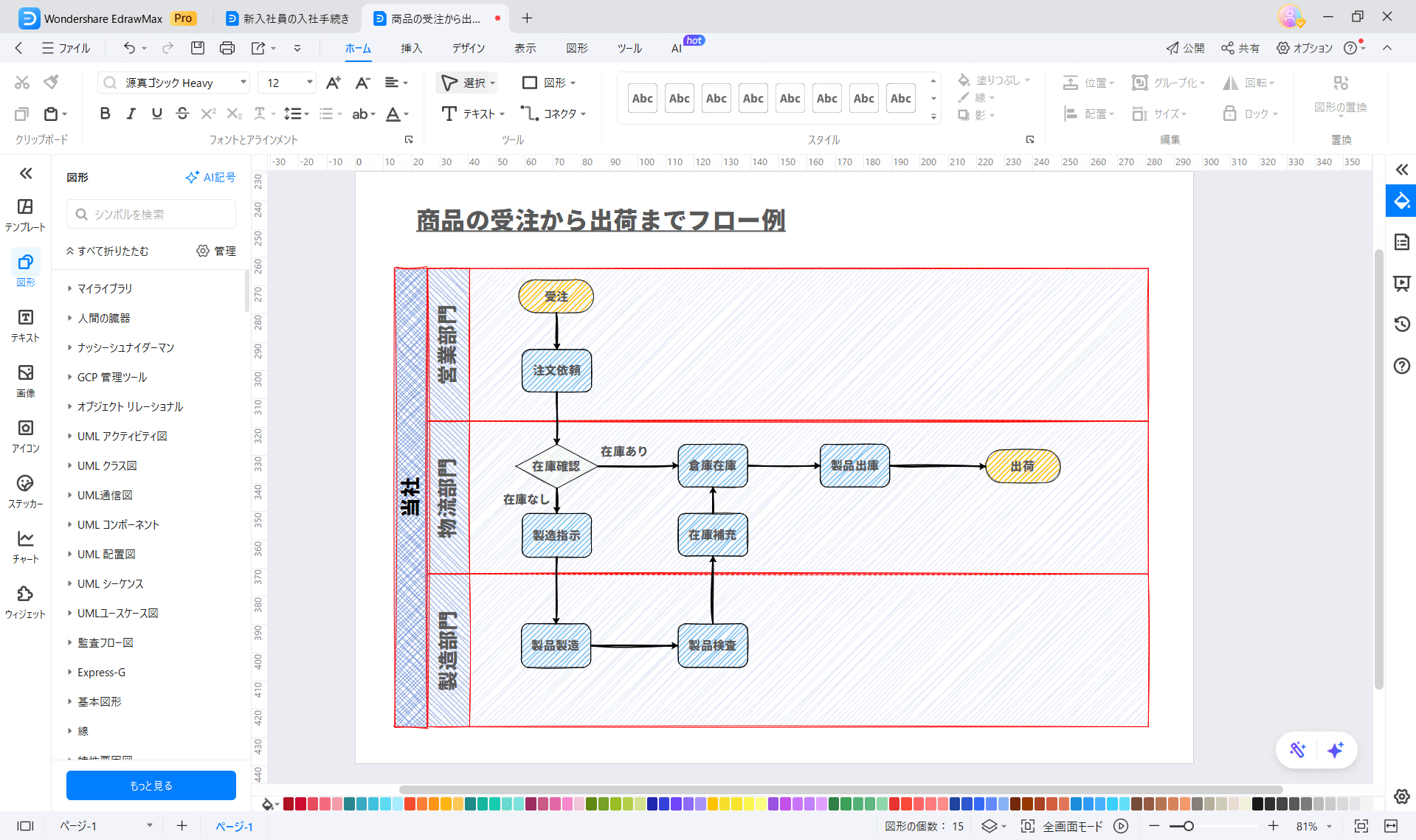Open the page properties panel icon
Image resolution: width=1416 pixels, height=840 pixels.
point(1401,242)
